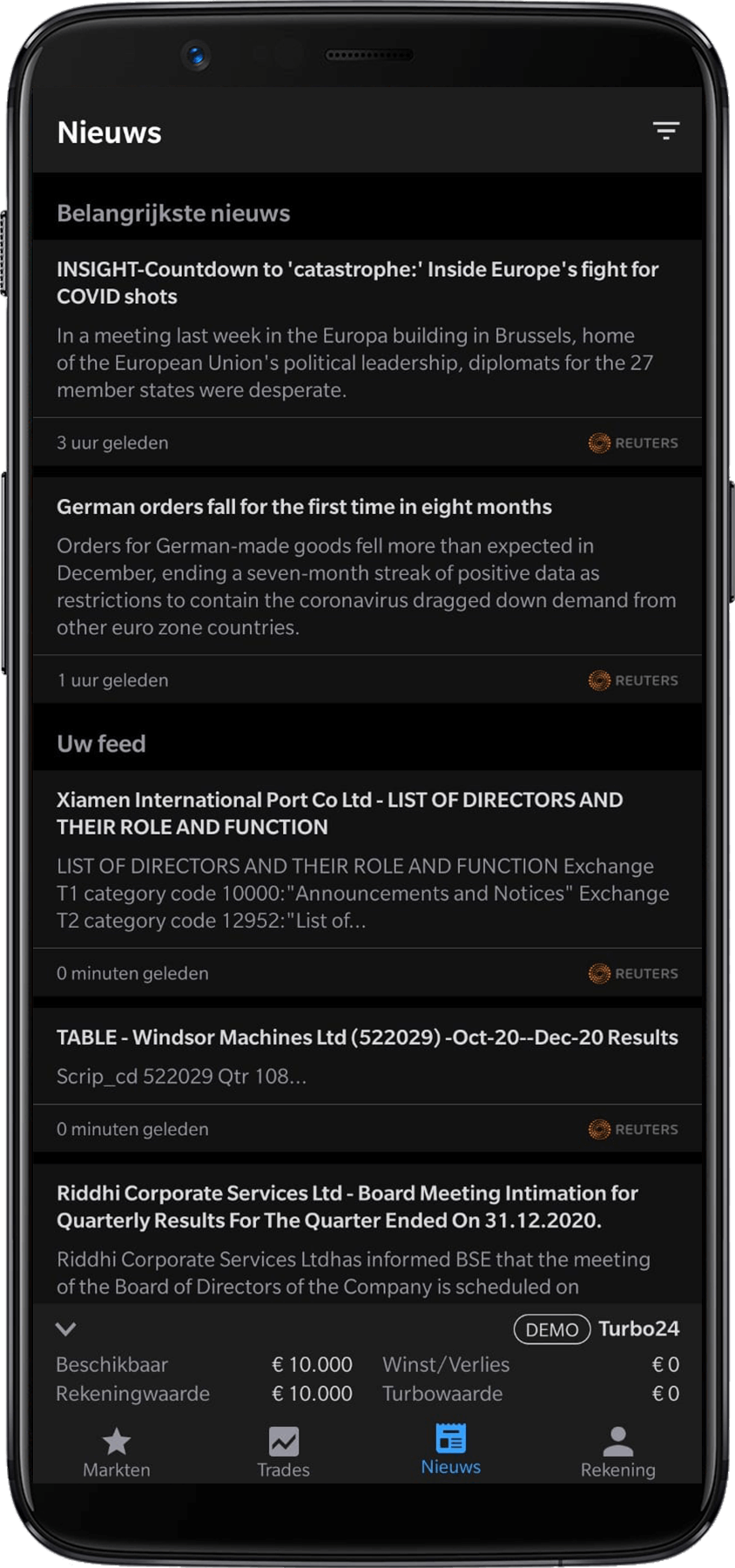The height and width of the screenshot is (1568, 735).
Task: Tap the Rekening person icon
Action: [x=618, y=1442]
